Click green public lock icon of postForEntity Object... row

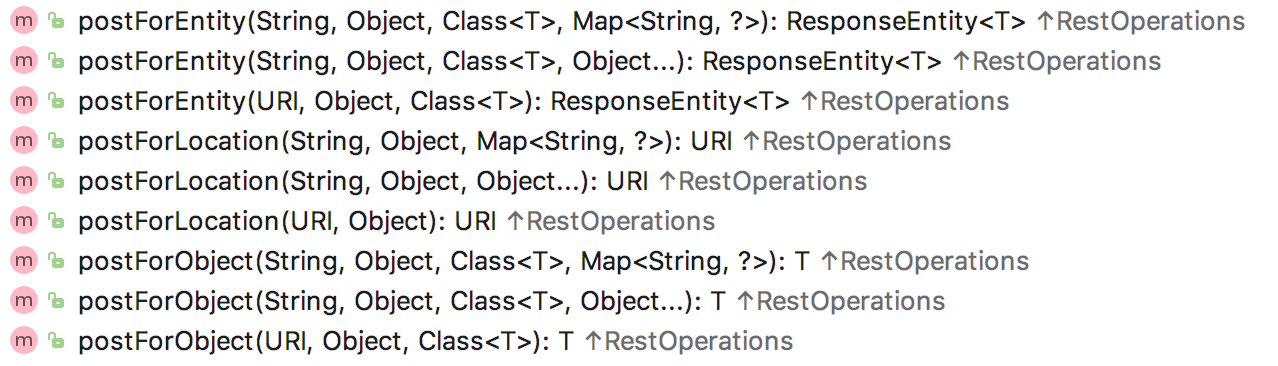click(57, 61)
